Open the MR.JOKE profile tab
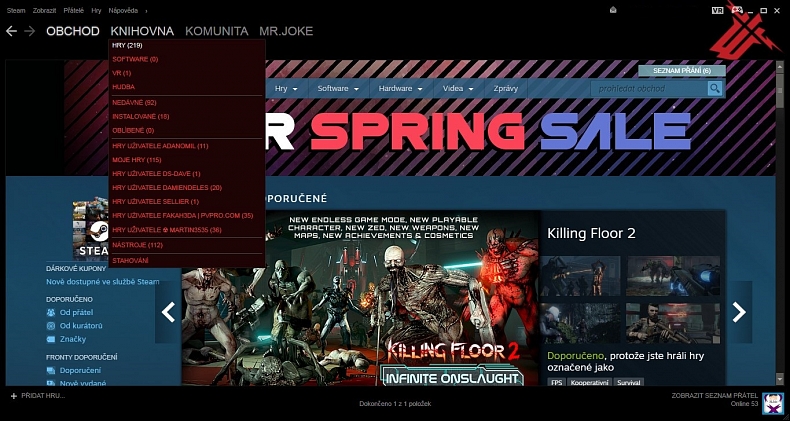The height and width of the screenshot is (421, 790). tap(286, 31)
